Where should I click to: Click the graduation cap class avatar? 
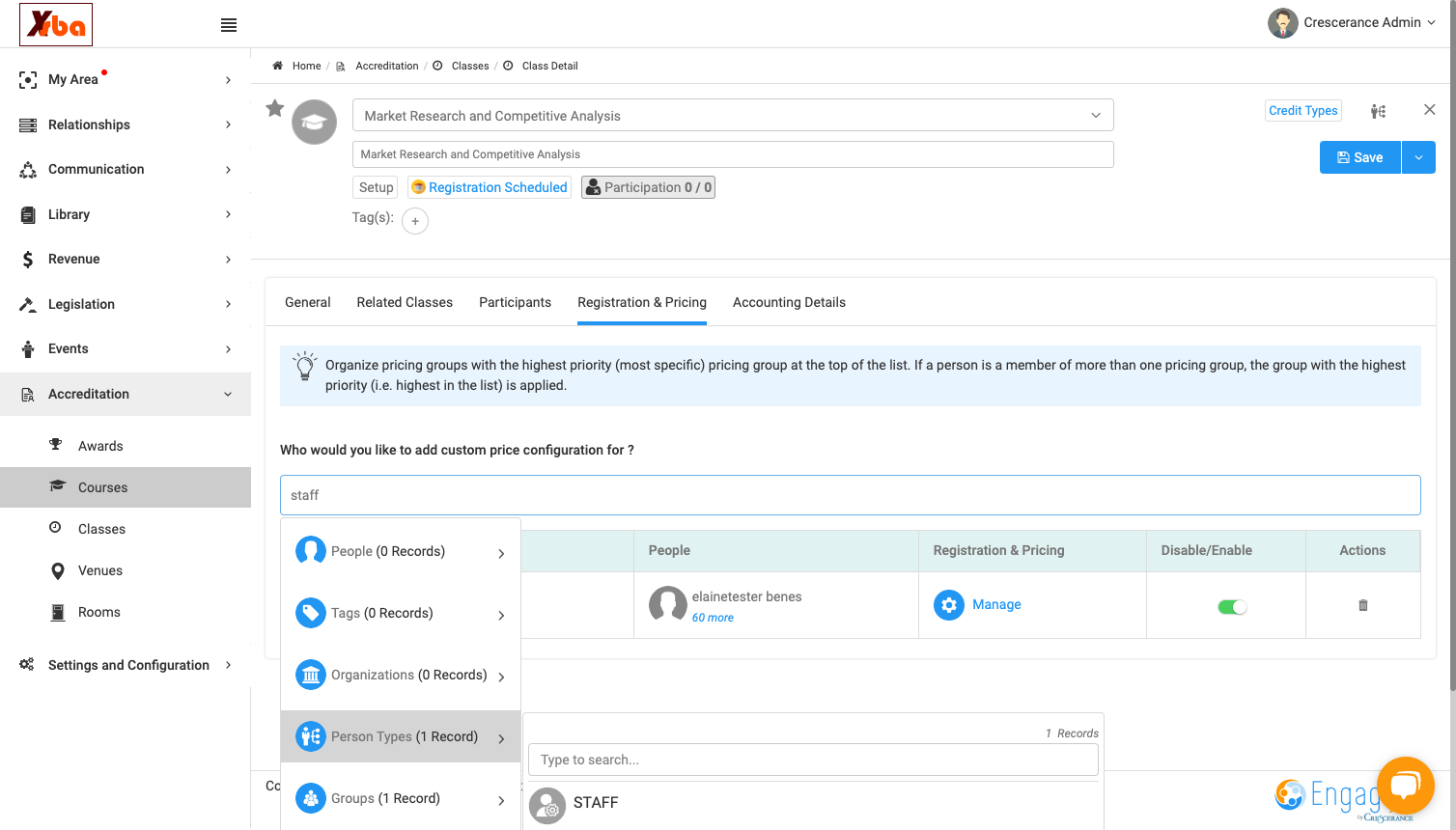point(315,123)
